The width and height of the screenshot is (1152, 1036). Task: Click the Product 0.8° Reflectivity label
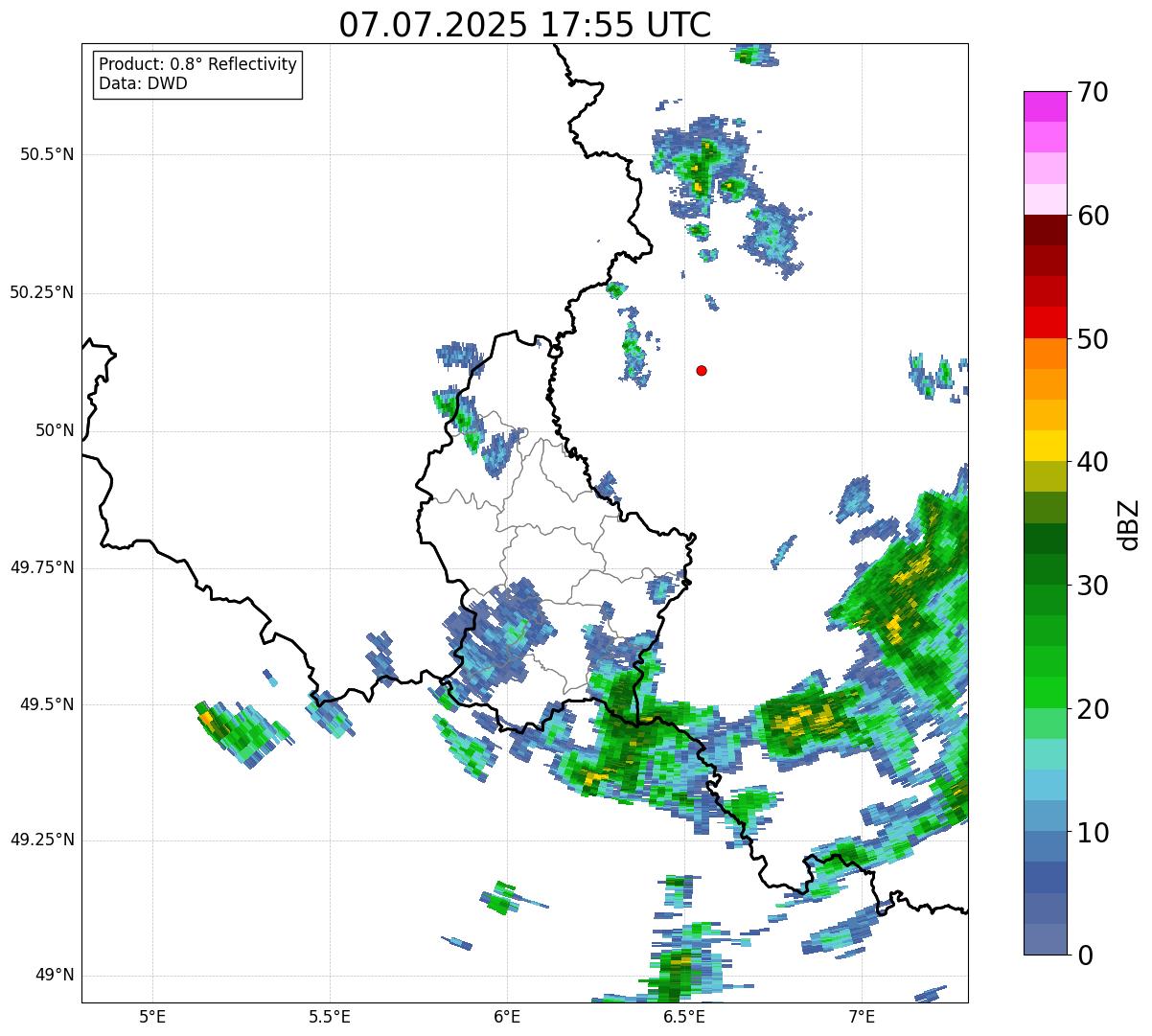coord(198,64)
